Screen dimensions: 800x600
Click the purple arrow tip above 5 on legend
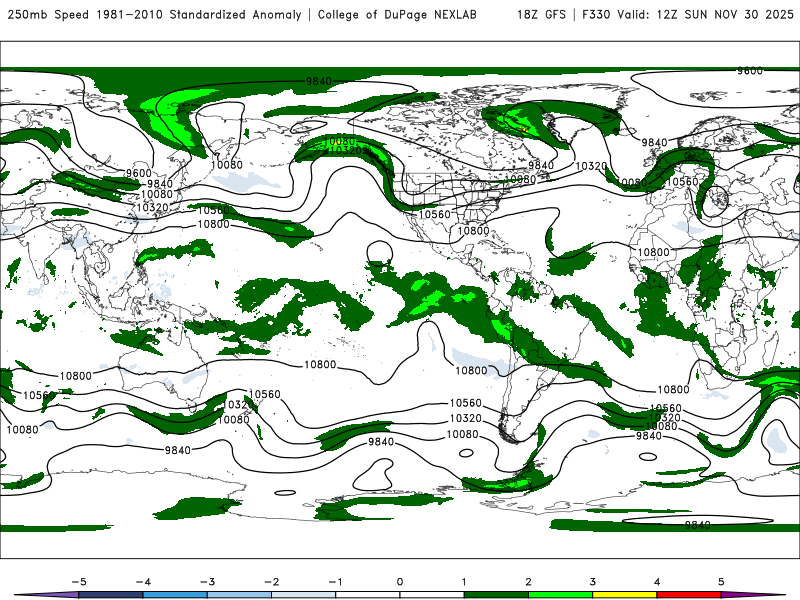tap(753, 595)
